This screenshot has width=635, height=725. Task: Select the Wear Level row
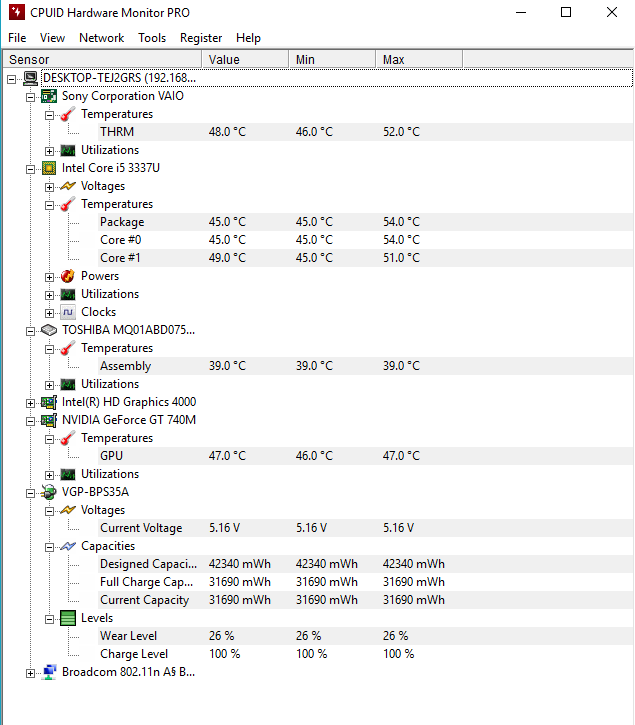(x=128, y=636)
